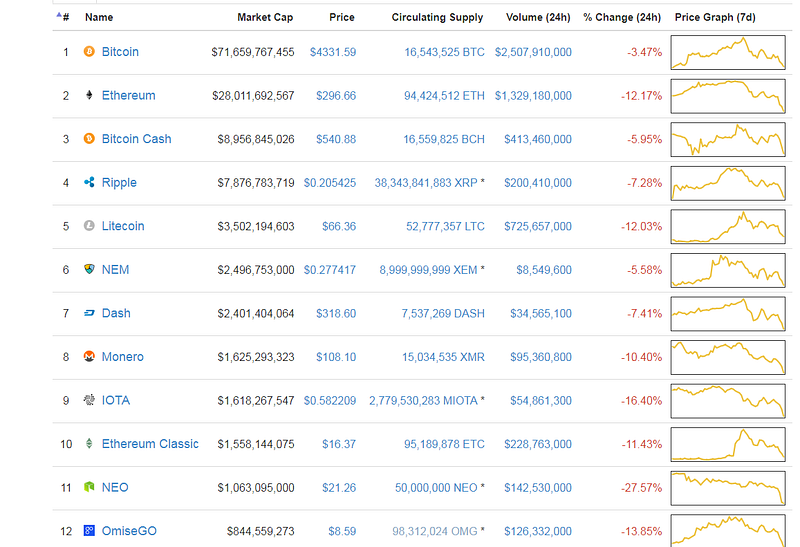Click the Bitcoin orange coin icon

pyautogui.click(x=89, y=52)
